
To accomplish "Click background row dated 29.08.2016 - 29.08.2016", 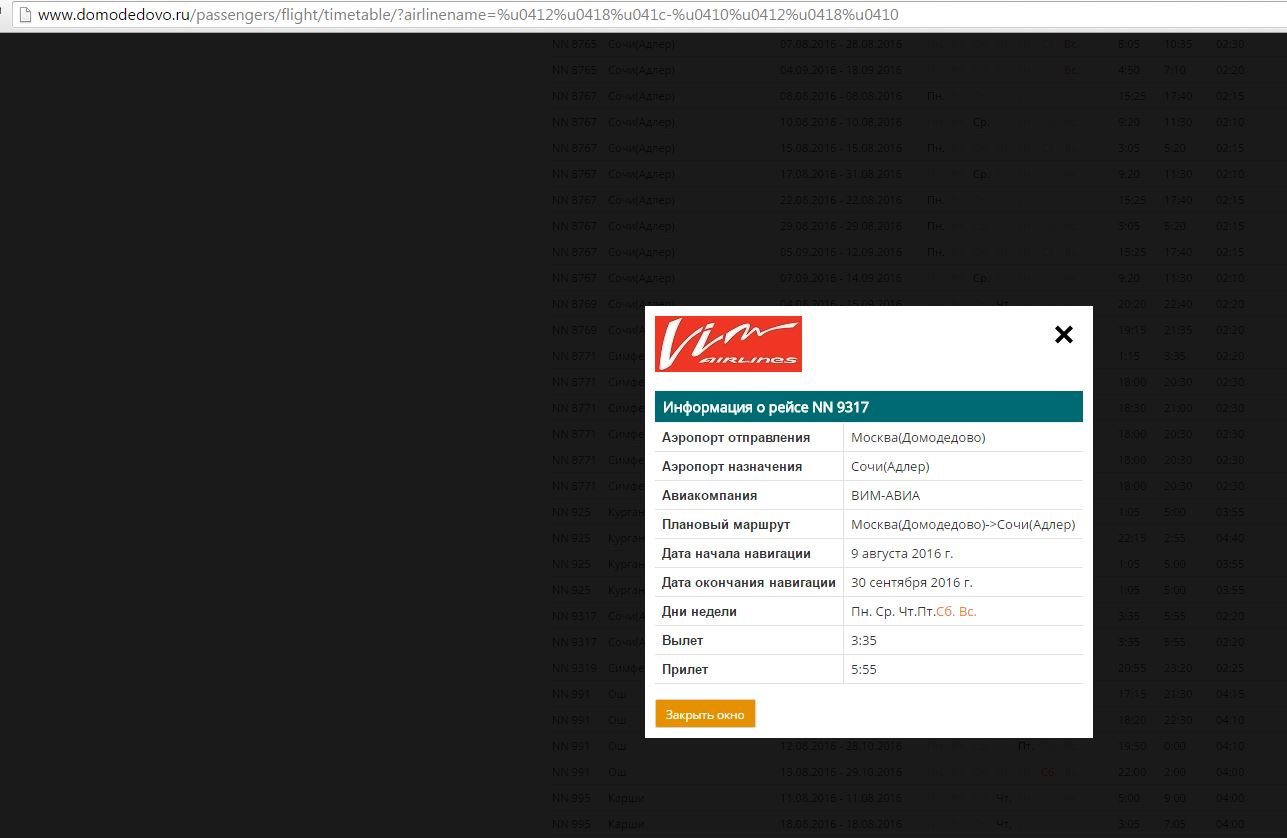I will pos(898,226).
